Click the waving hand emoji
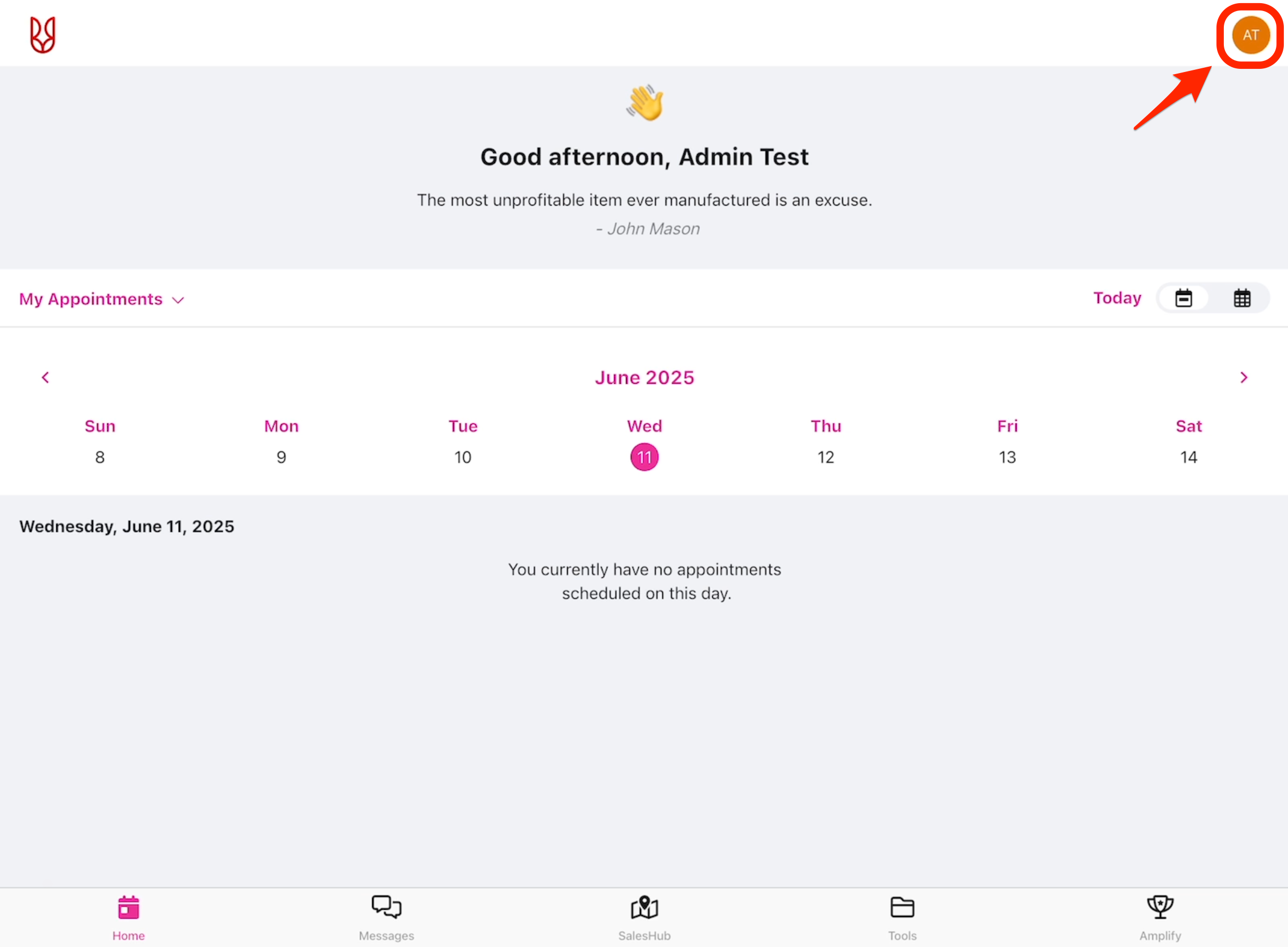The height and width of the screenshot is (947, 1288). [x=645, y=103]
